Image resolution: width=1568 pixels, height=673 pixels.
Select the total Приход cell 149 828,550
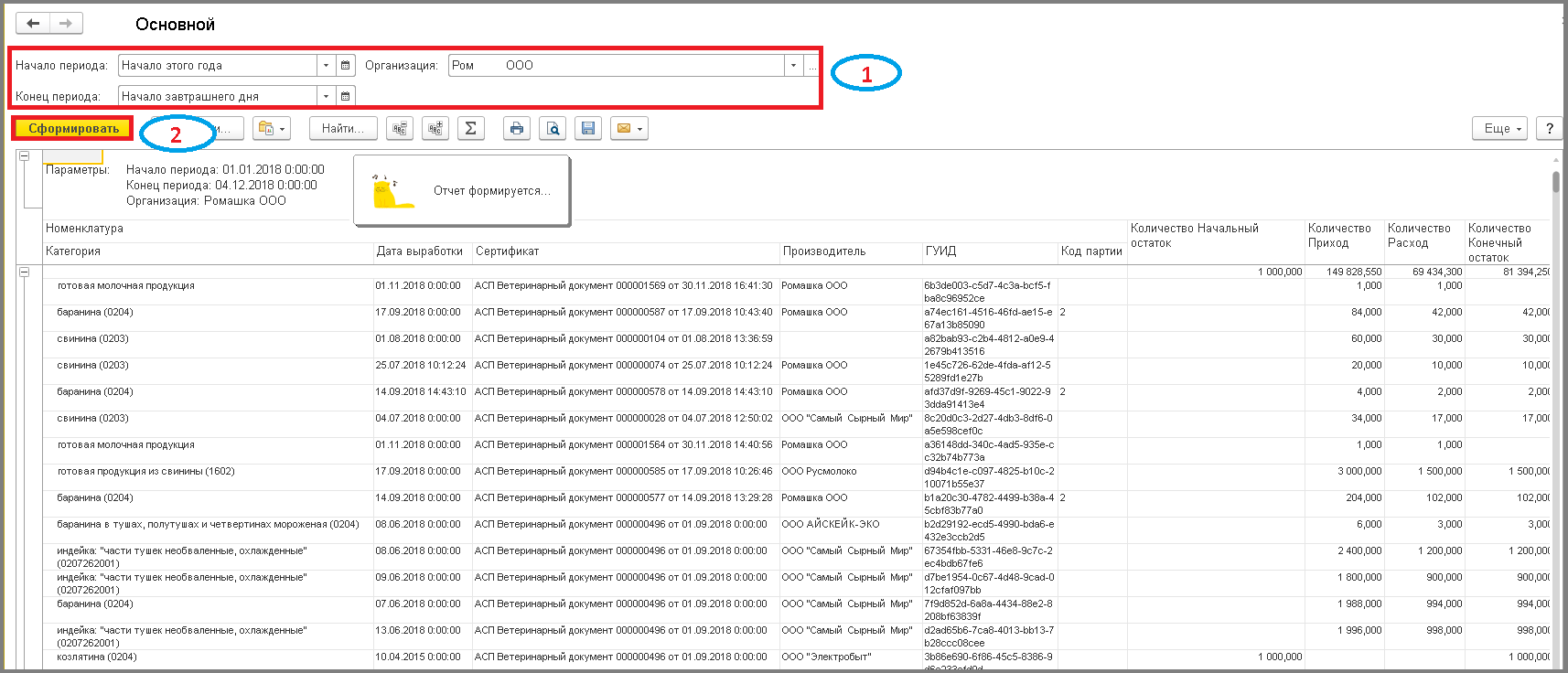[x=1344, y=272]
